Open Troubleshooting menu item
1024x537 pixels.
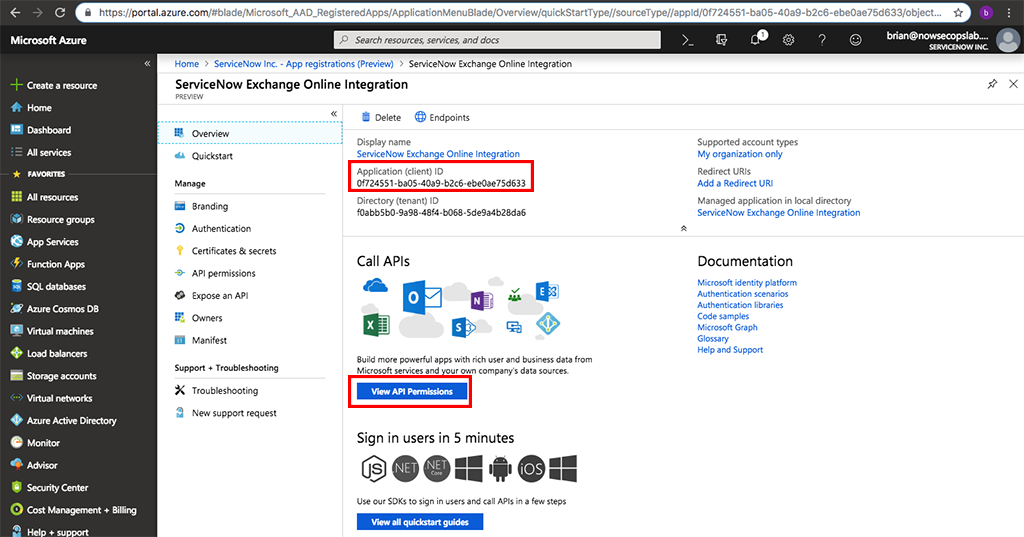(216, 391)
